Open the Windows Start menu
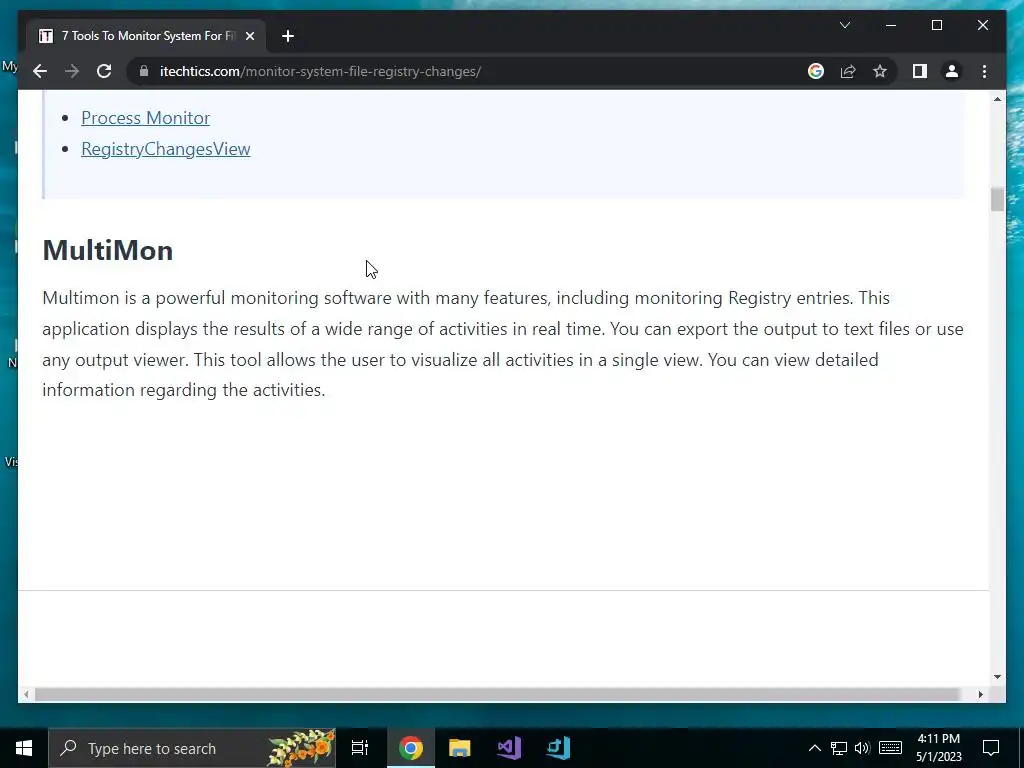The height and width of the screenshot is (768, 1024). 24,748
